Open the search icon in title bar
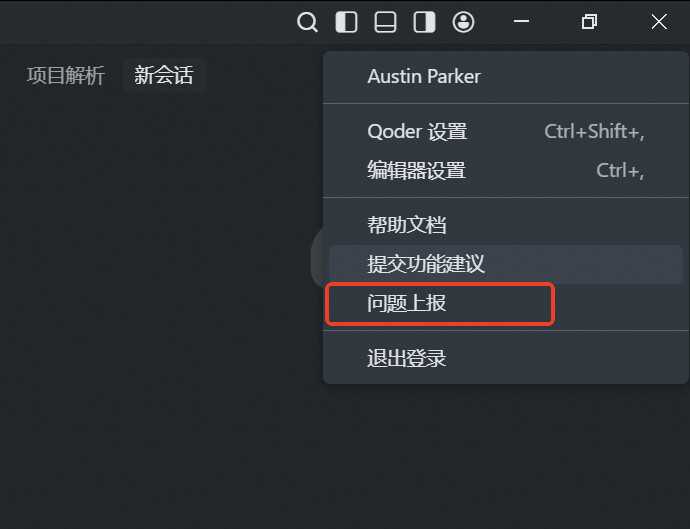The width and height of the screenshot is (690, 529). click(x=308, y=22)
